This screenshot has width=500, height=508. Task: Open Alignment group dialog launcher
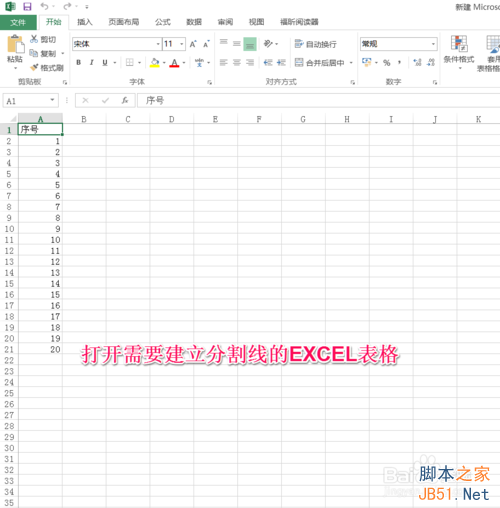click(x=353, y=82)
